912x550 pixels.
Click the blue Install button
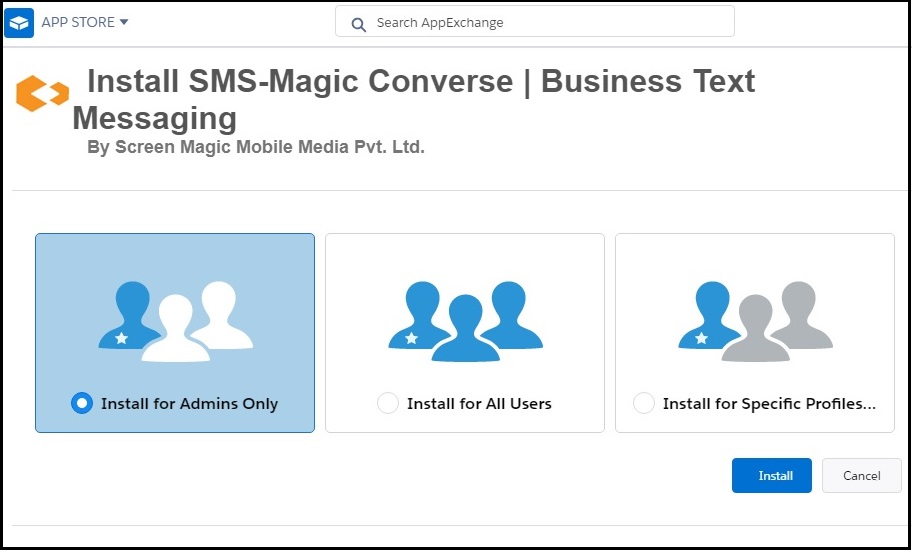tap(772, 476)
